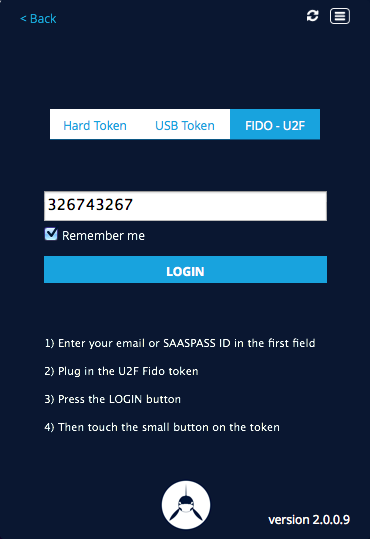Switch to the Hard Token tab

pyautogui.click(x=95, y=125)
